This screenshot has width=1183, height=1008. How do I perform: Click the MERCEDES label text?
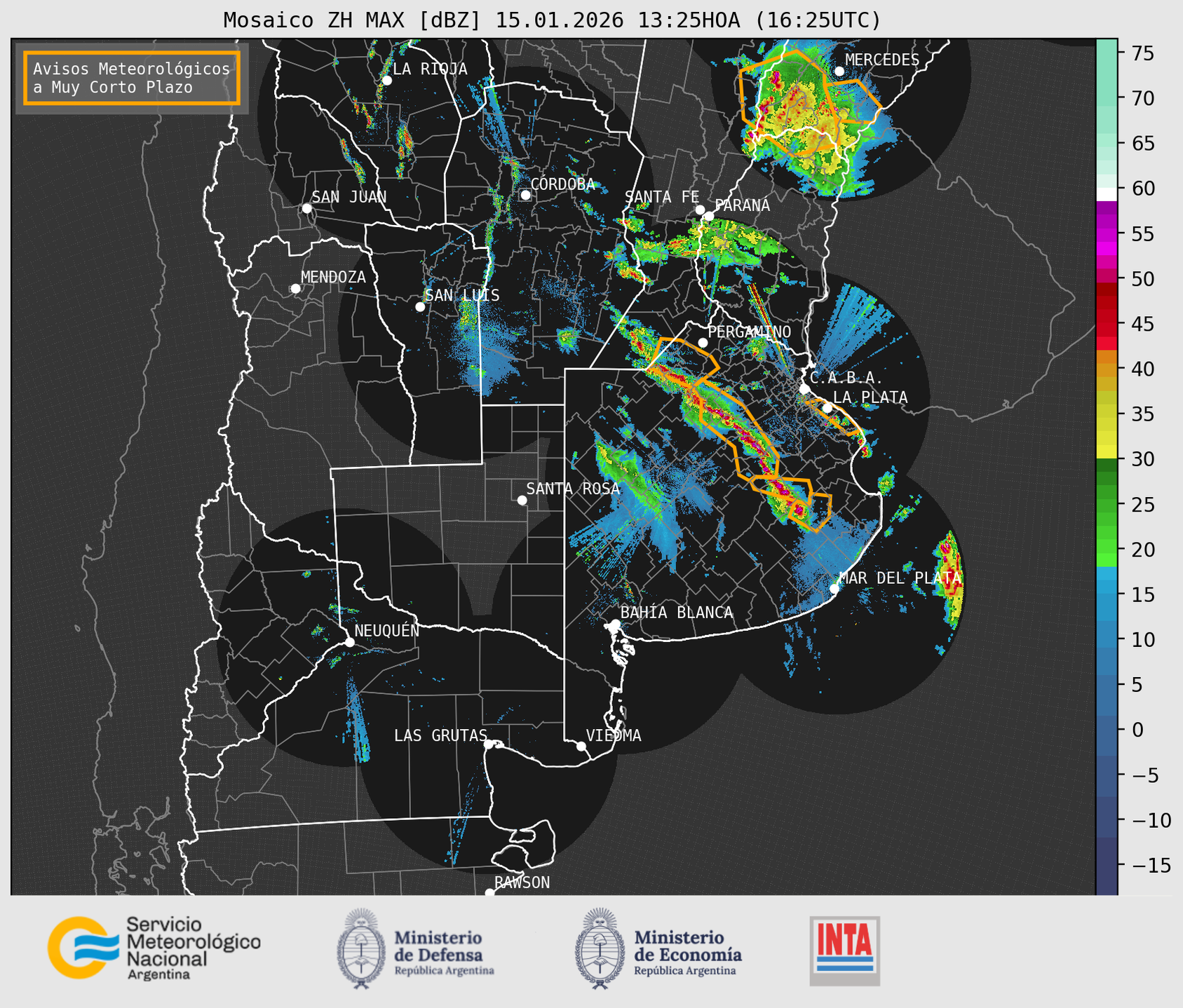pyautogui.click(x=881, y=60)
